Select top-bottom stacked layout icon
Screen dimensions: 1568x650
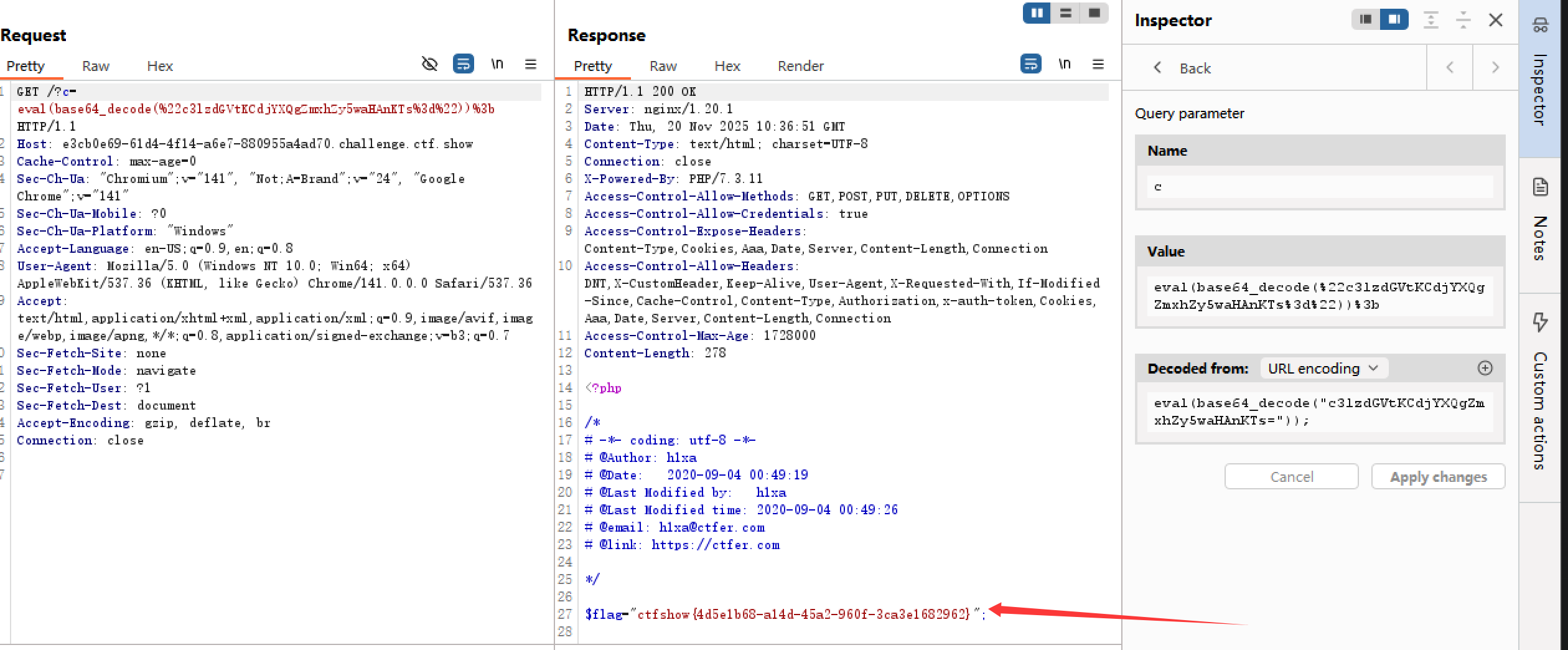(1065, 13)
